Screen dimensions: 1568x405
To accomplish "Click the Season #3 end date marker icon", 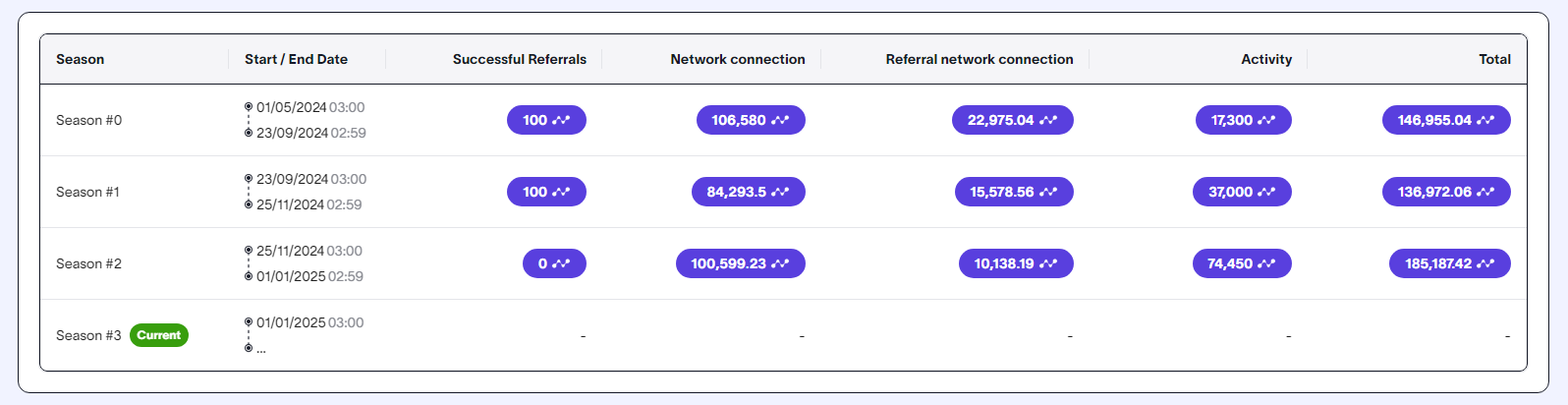I will tap(249, 348).
